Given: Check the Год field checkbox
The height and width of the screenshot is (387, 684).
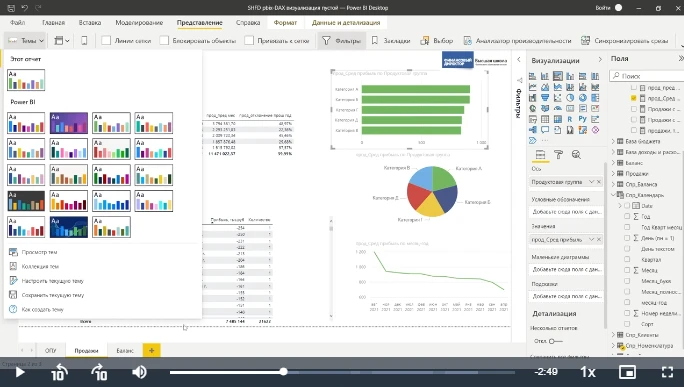Looking at the screenshot, I should 627,216.
